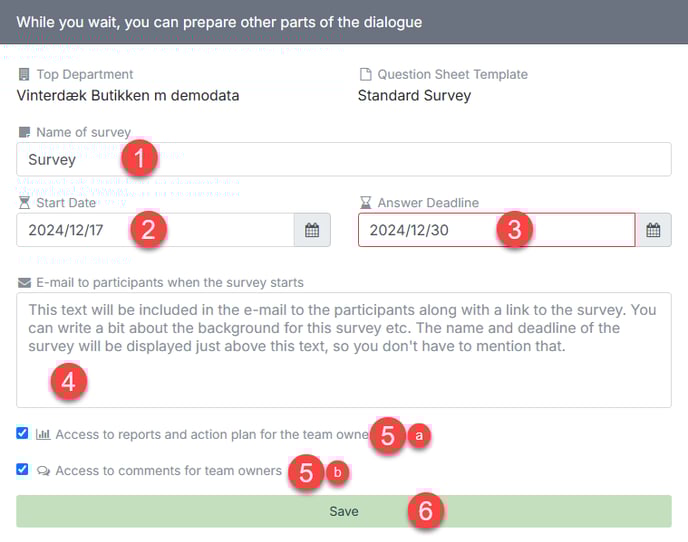This screenshot has width=688, height=542.
Task: Click the hourglass icon beside Start Date
Action: [x=25, y=203]
